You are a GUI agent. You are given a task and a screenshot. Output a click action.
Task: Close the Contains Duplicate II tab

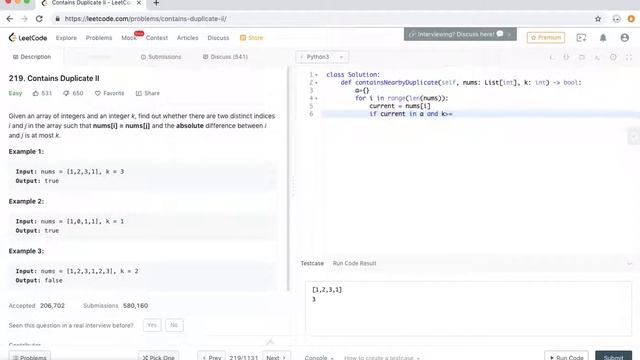pyautogui.click(x=139, y=3)
